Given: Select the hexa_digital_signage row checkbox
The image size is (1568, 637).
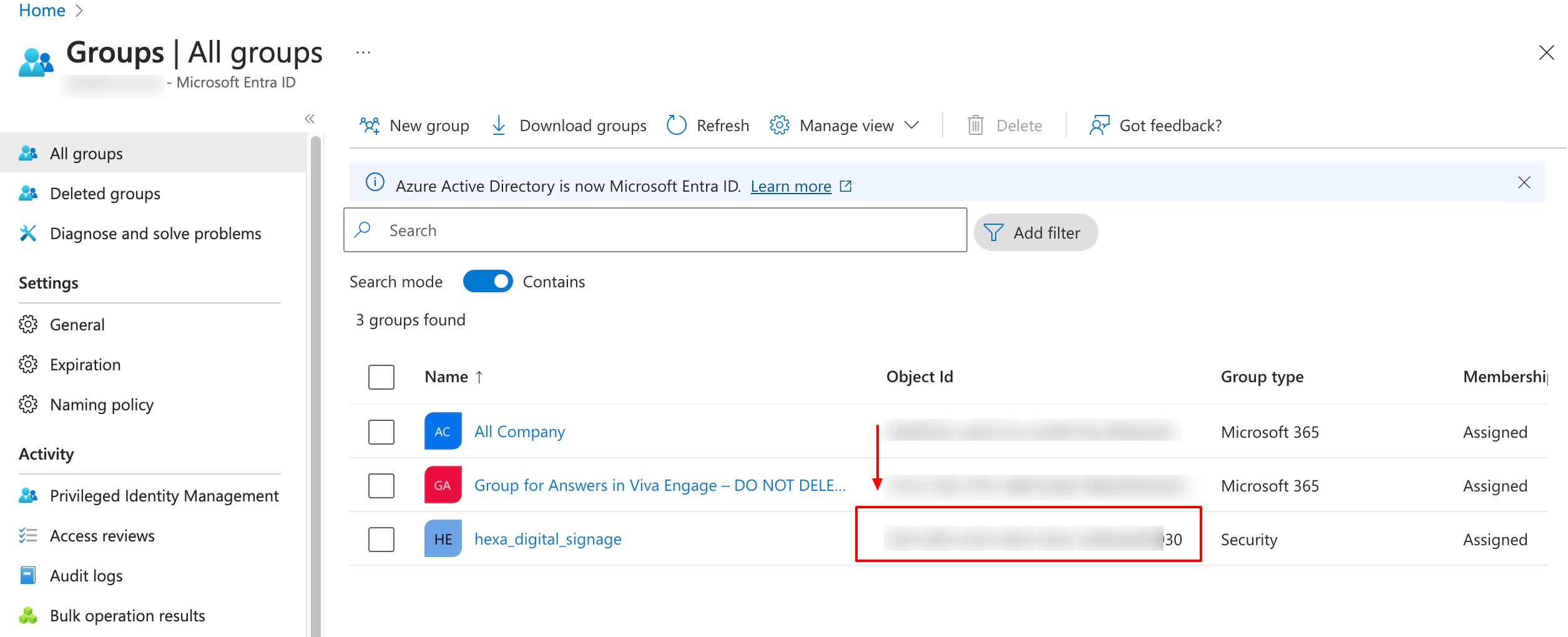Looking at the screenshot, I should pyautogui.click(x=381, y=539).
